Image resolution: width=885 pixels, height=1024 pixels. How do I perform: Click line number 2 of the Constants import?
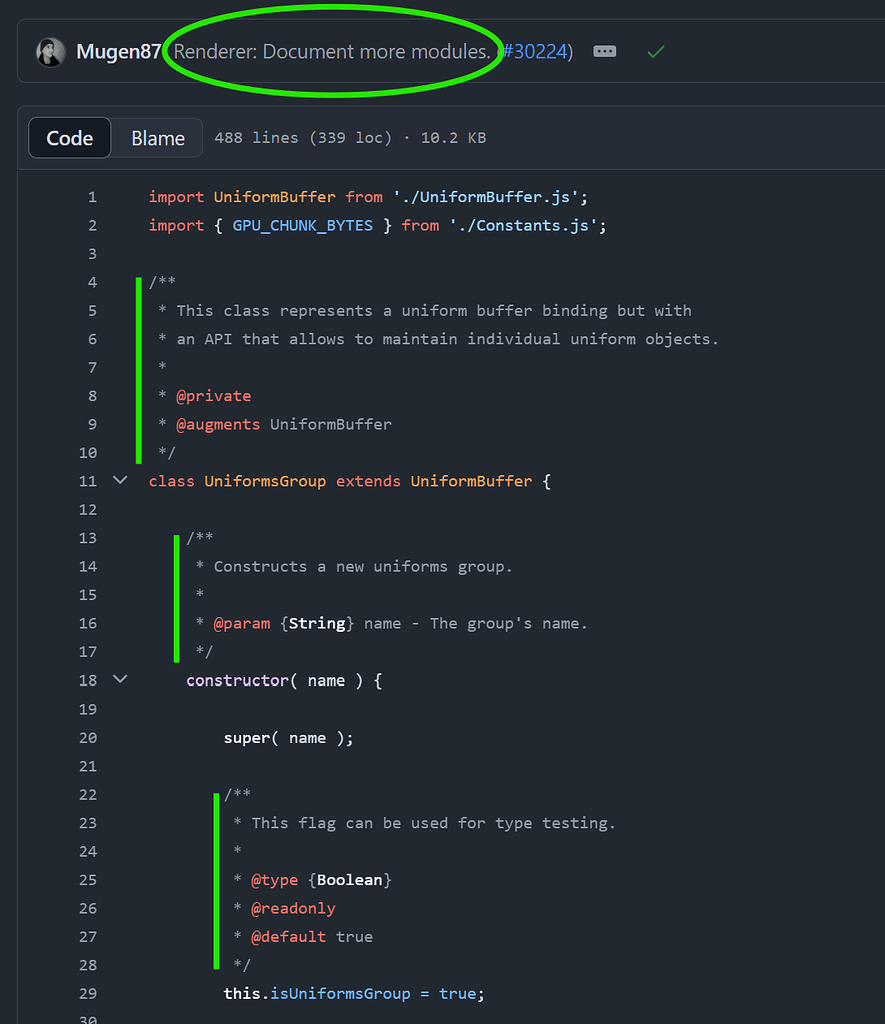[x=92, y=225]
